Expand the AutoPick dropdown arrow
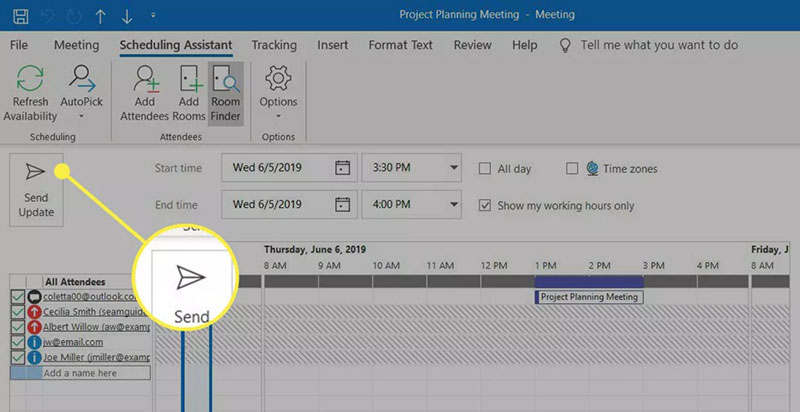The height and width of the screenshot is (412, 800). click(82, 117)
